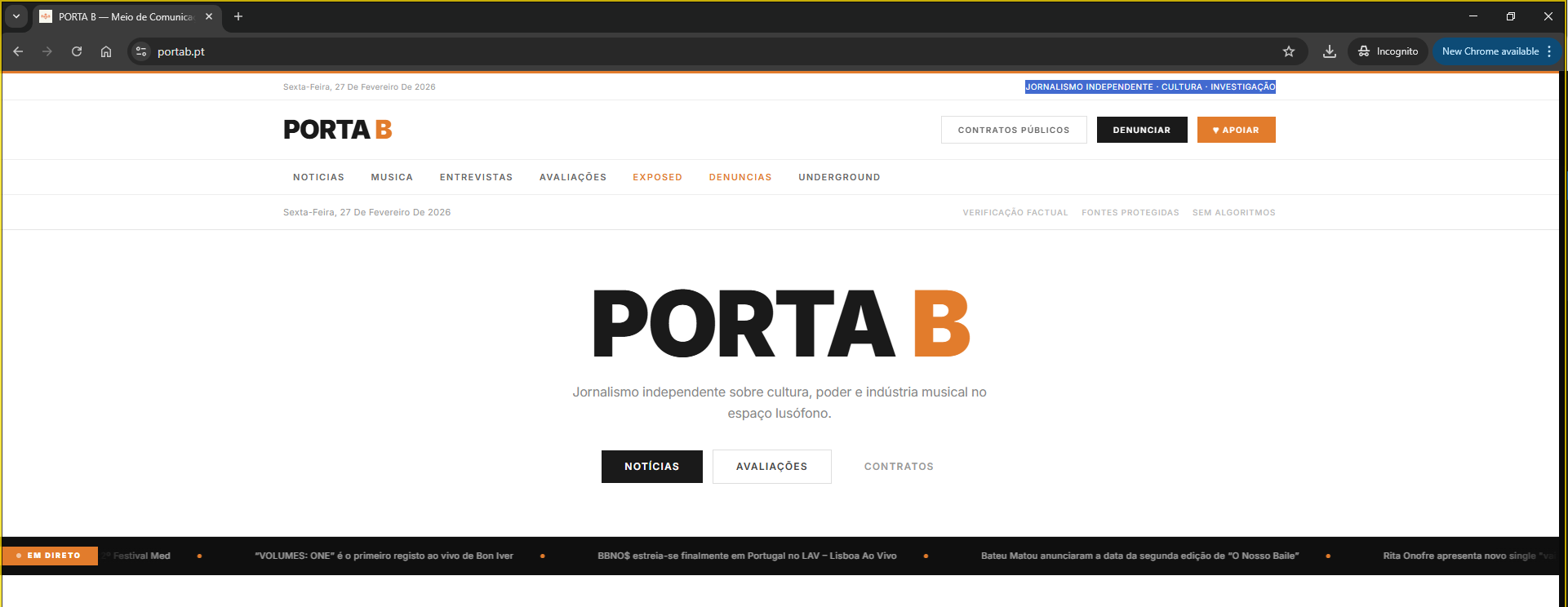Open the Noticias menu item
Viewport: 1568px width, 607px height.
pyautogui.click(x=318, y=177)
